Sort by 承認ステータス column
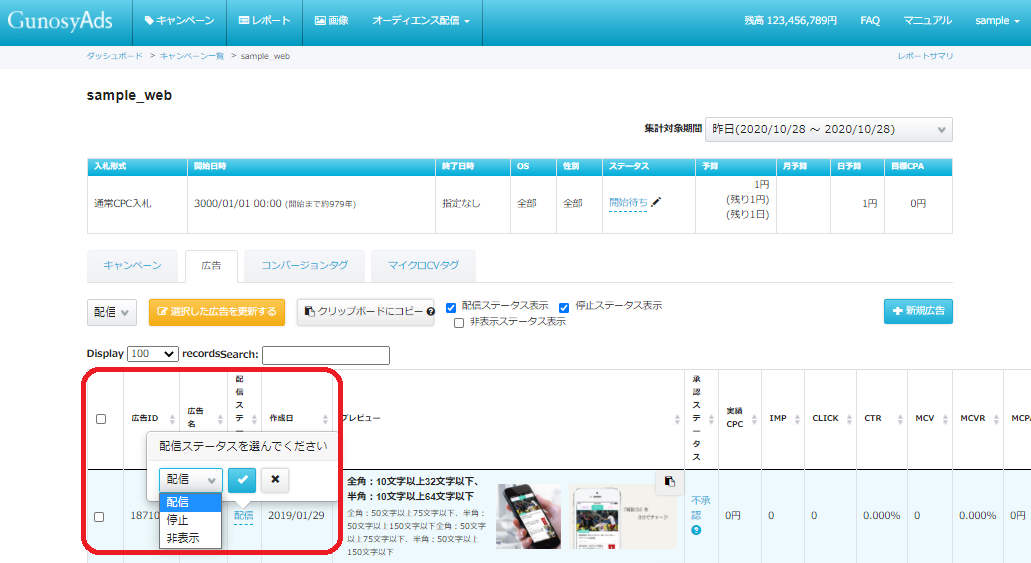 [x=701, y=418]
